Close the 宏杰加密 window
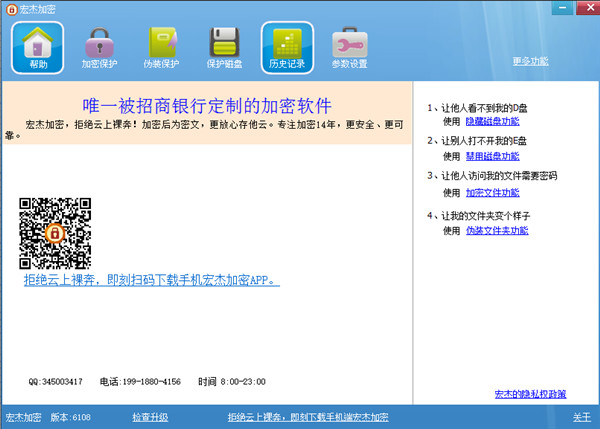Image resolution: width=600 pixels, height=429 pixels. coord(588,8)
